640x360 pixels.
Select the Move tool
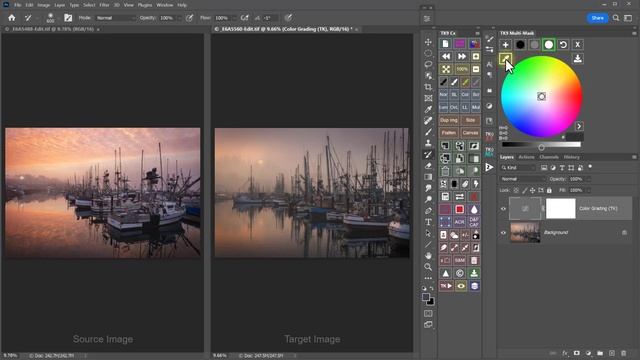pyautogui.click(x=428, y=42)
